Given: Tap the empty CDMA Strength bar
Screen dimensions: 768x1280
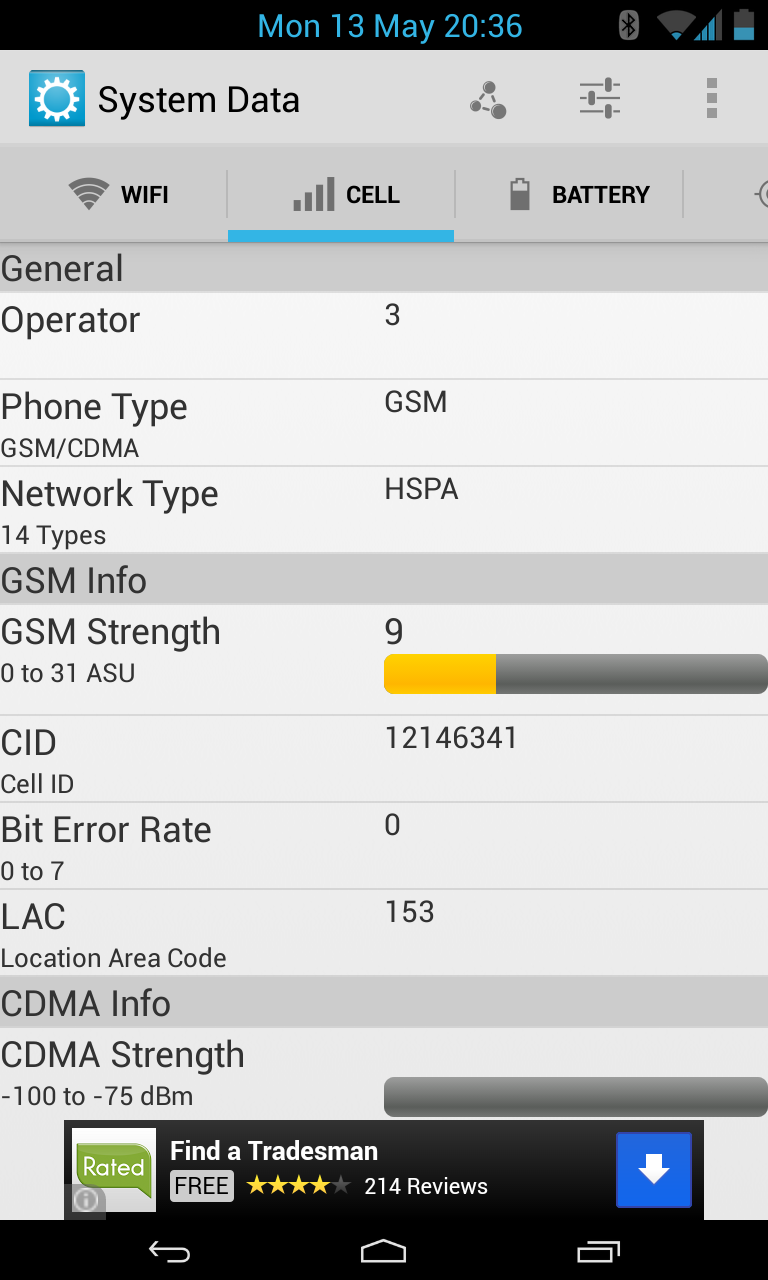Looking at the screenshot, I should pyautogui.click(x=575, y=1096).
